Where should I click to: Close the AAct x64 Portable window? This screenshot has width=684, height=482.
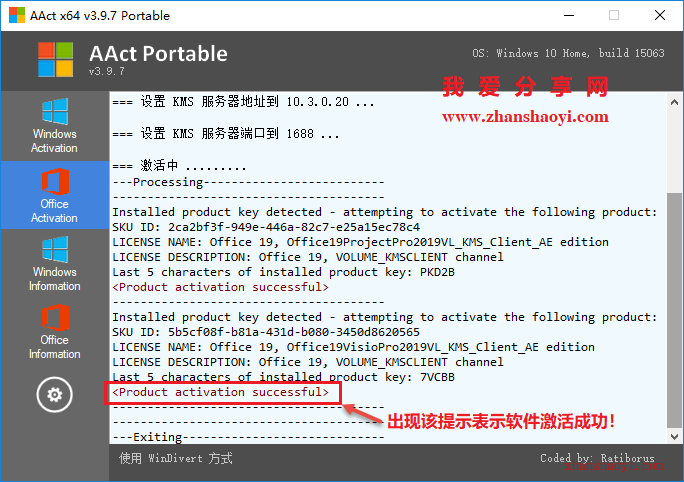660,15
